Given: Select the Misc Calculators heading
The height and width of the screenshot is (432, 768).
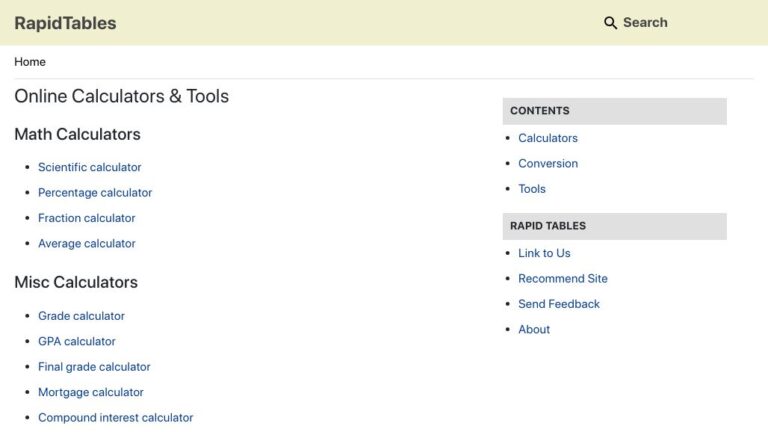Looking at the screenshot, I should click(76, 282).
